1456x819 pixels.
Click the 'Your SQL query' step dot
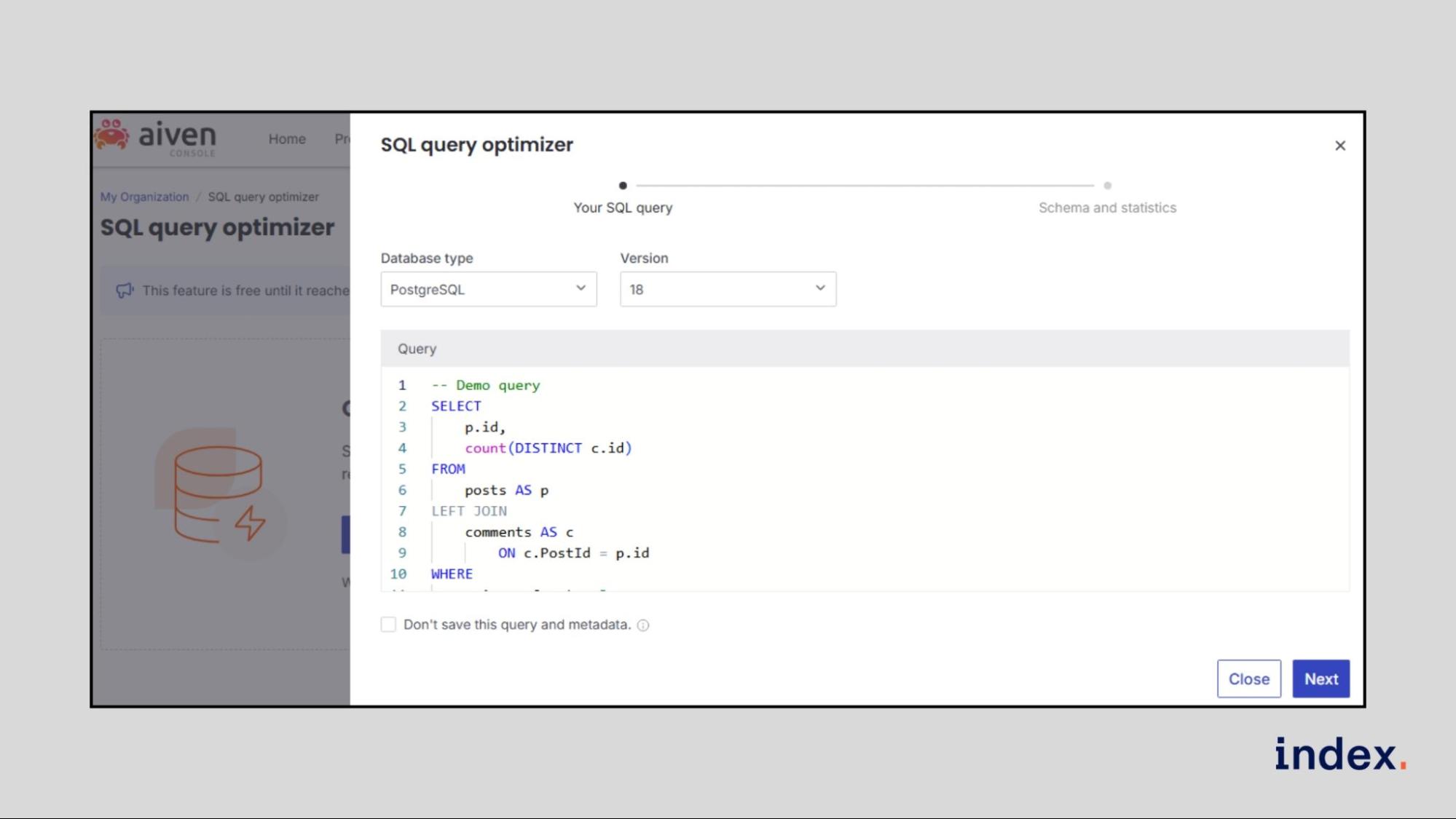(623, 186)
